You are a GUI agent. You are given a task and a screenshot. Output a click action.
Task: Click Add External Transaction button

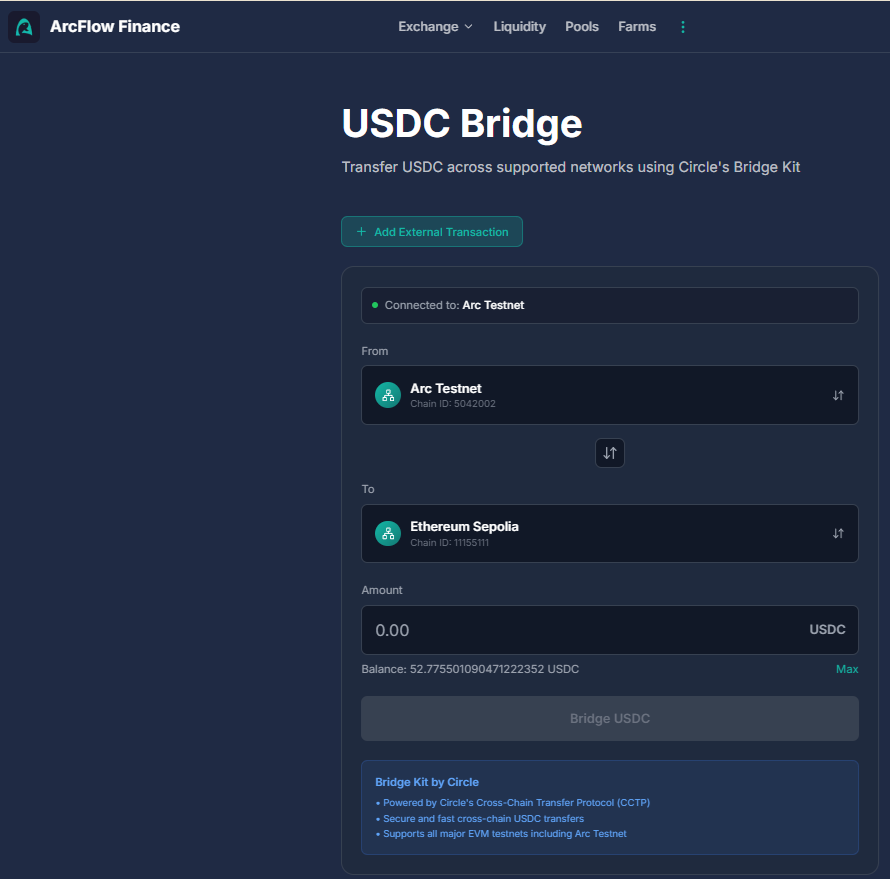pos(432,232)
